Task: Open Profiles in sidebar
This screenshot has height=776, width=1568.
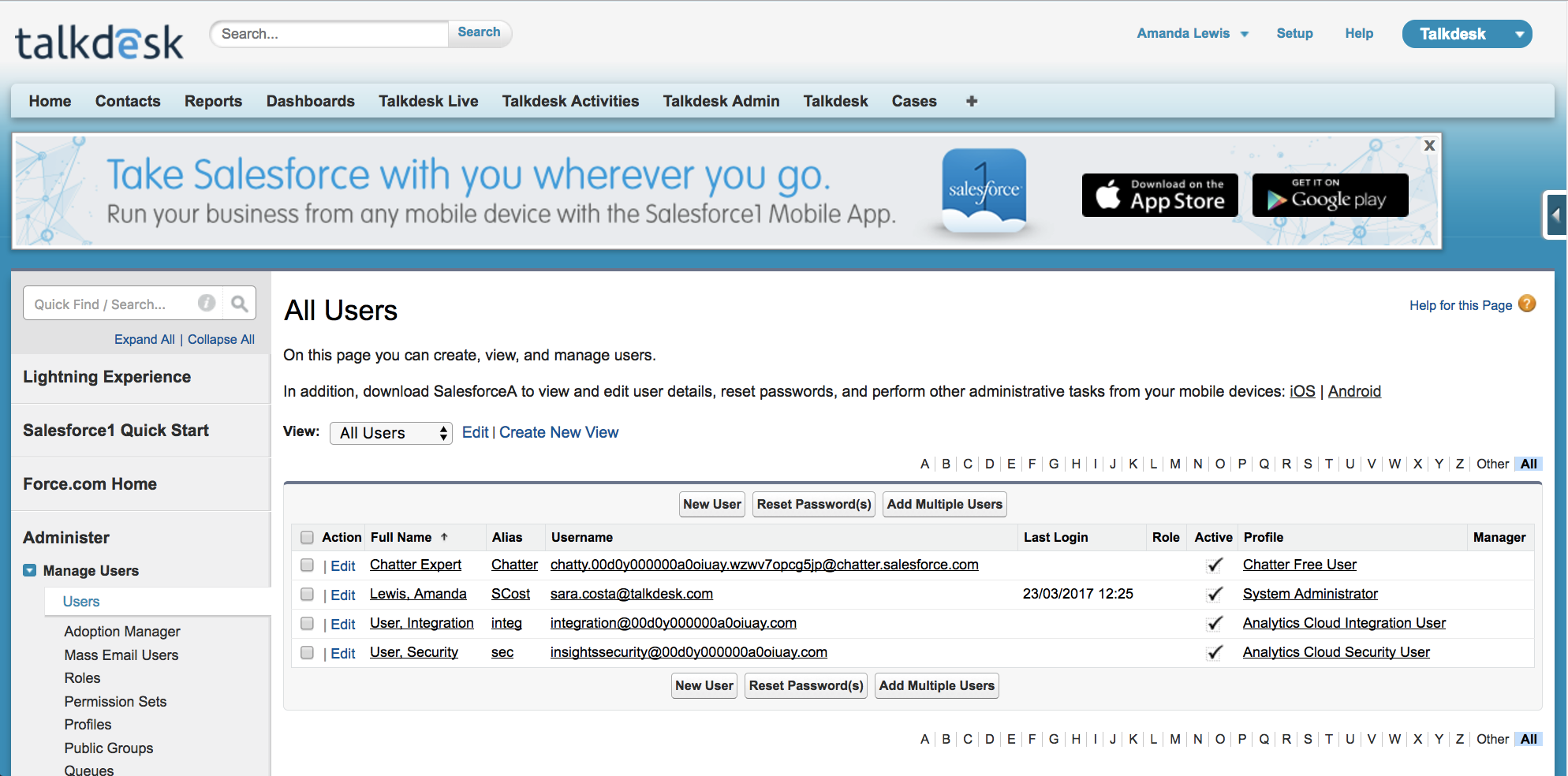Action: tap(88, 725)
